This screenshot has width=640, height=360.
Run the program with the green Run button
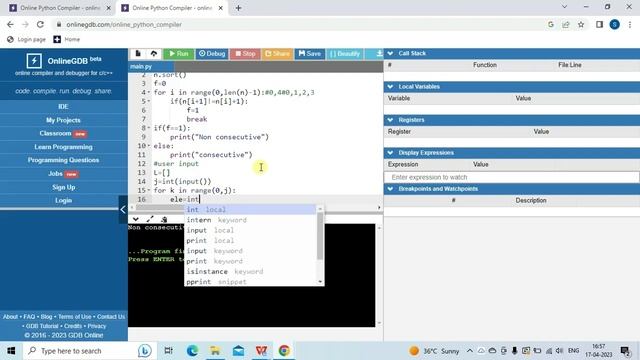click(x=178, y=53)
